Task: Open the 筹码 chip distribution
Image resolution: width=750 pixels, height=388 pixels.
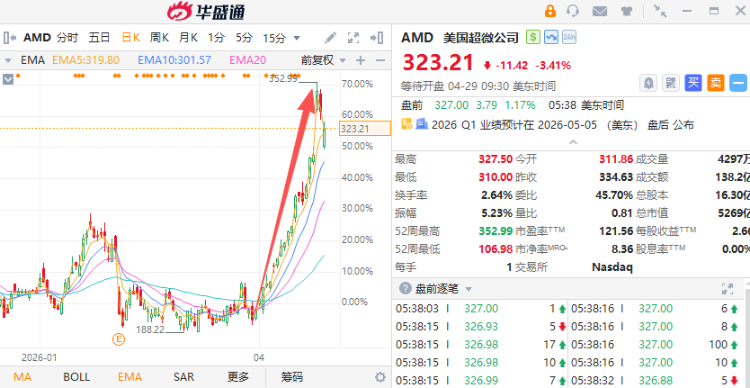Action: [292, 377]
